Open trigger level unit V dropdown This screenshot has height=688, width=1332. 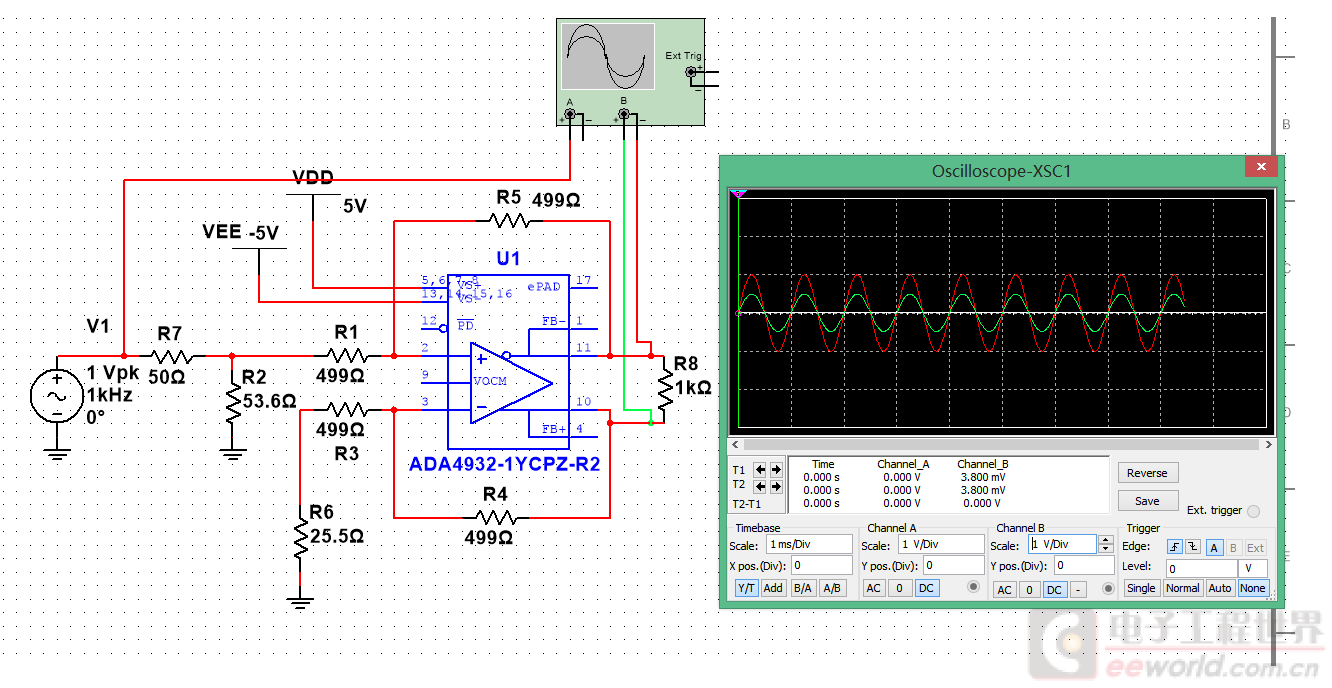1253,567
